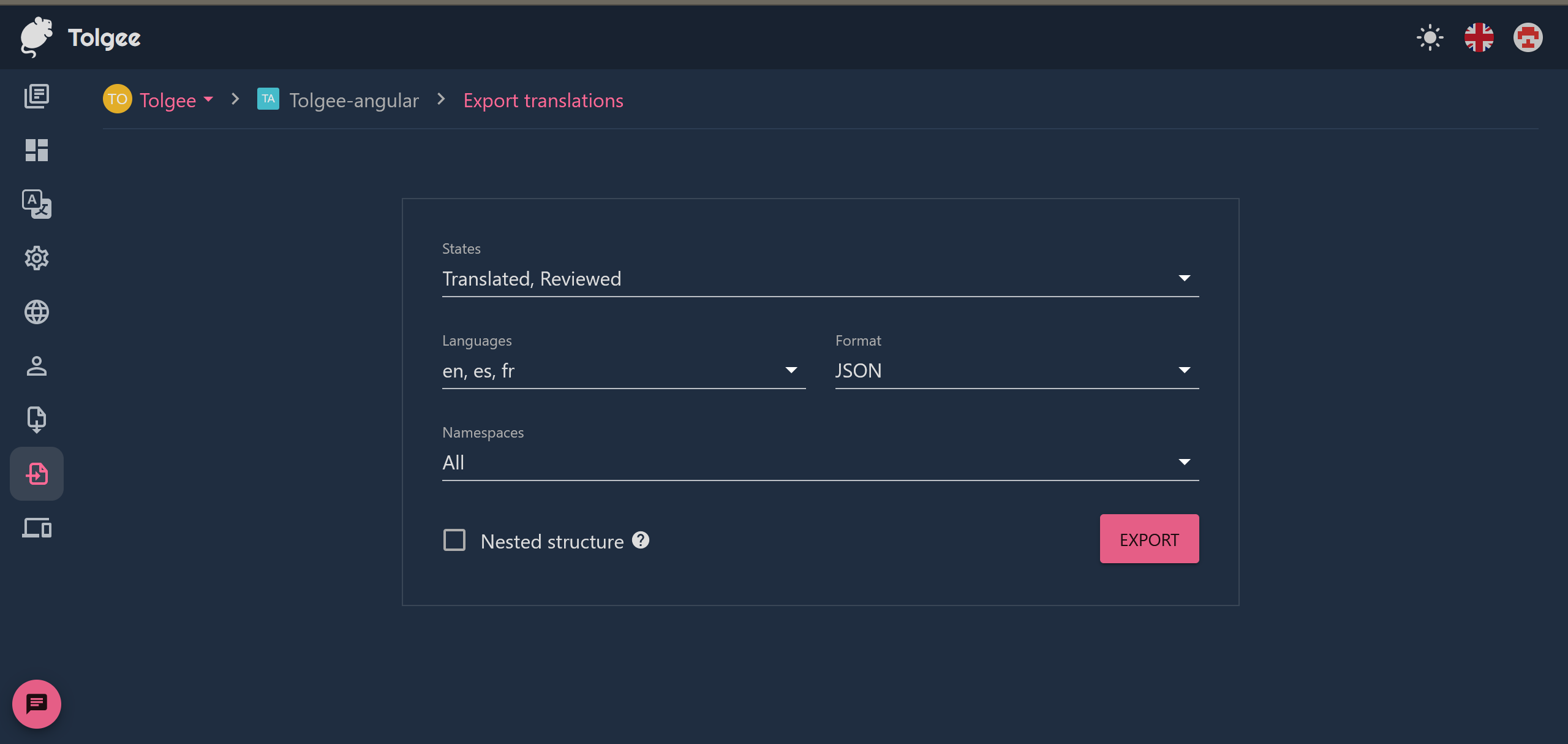The width and height of the screenshot is (1568, 744).
Task: Enable the Nested structure checkbox
Action: click(454, 540)
